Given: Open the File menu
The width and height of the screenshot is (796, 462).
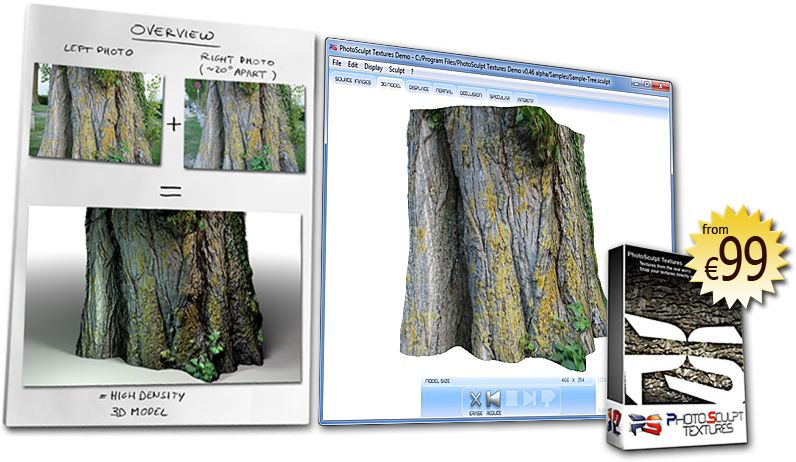Looking at the screenshot, I should click(x=337, y=63).
